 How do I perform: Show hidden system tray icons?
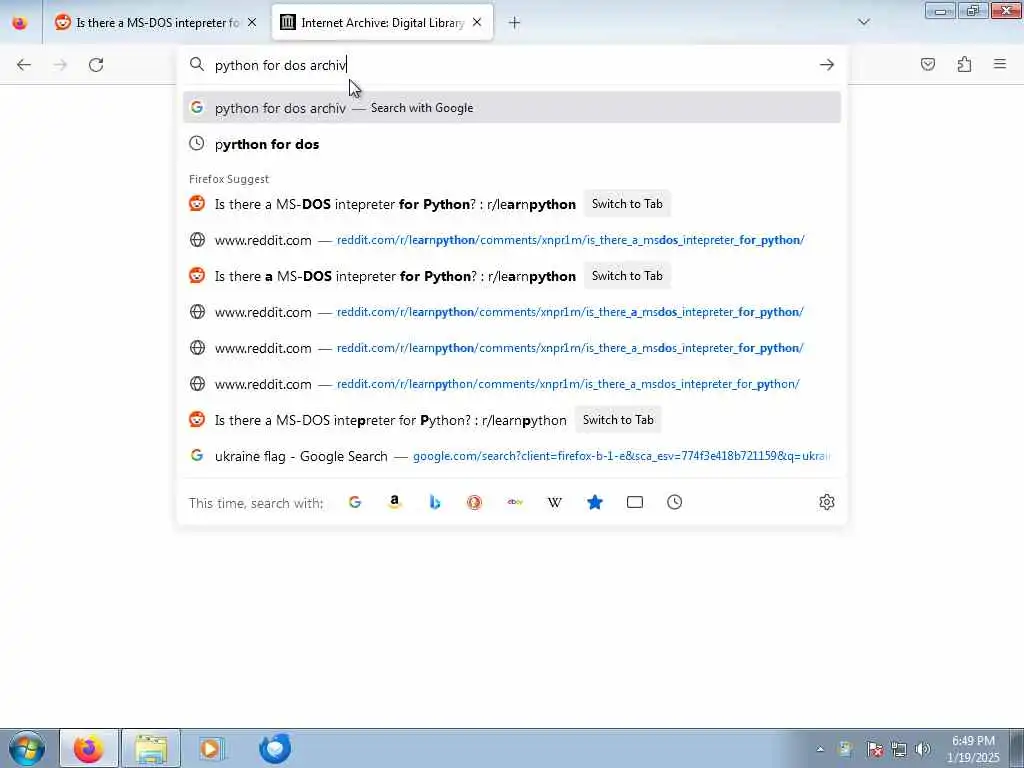(x=820, y=749)
